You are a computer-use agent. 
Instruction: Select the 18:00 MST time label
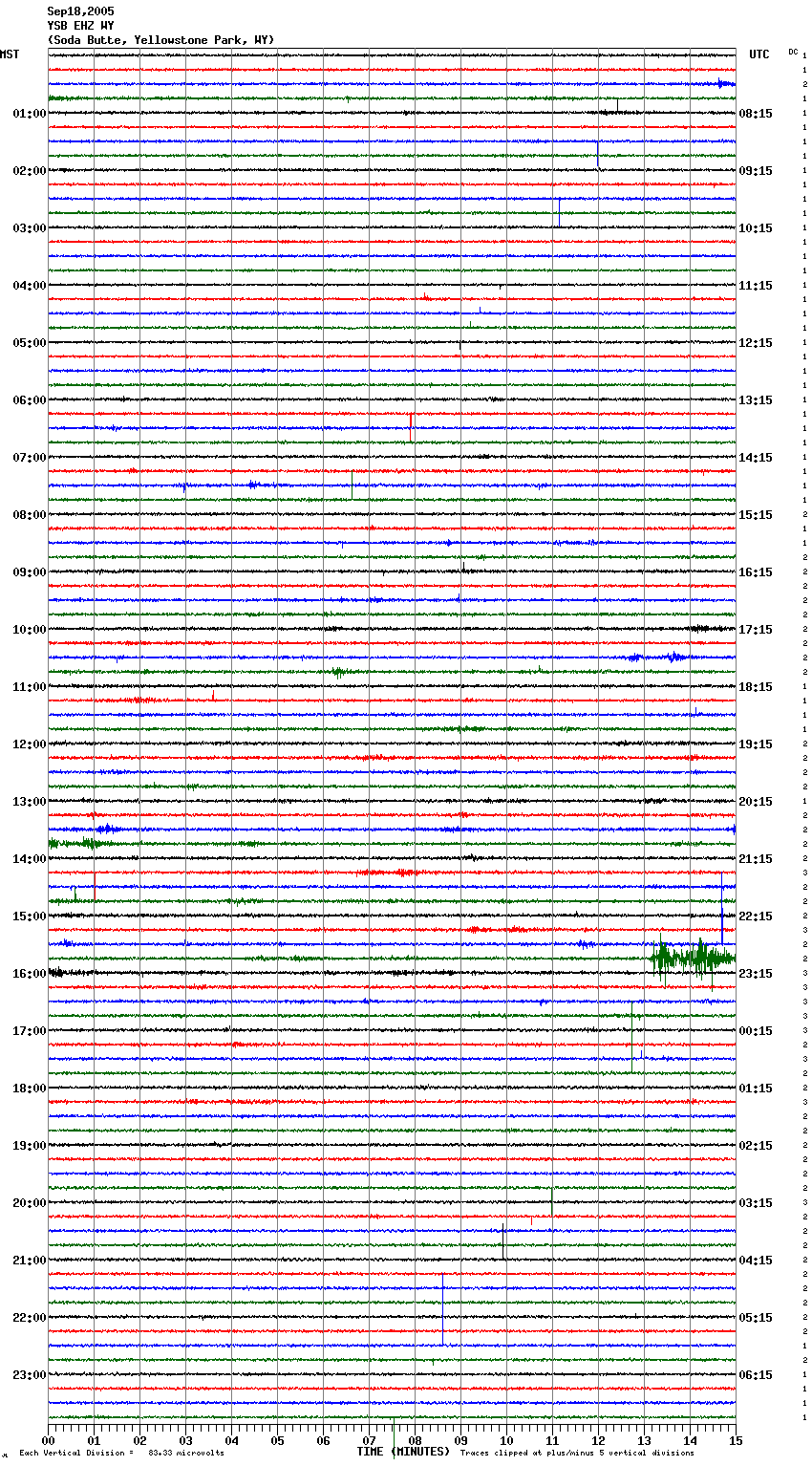coord(30,1089)
